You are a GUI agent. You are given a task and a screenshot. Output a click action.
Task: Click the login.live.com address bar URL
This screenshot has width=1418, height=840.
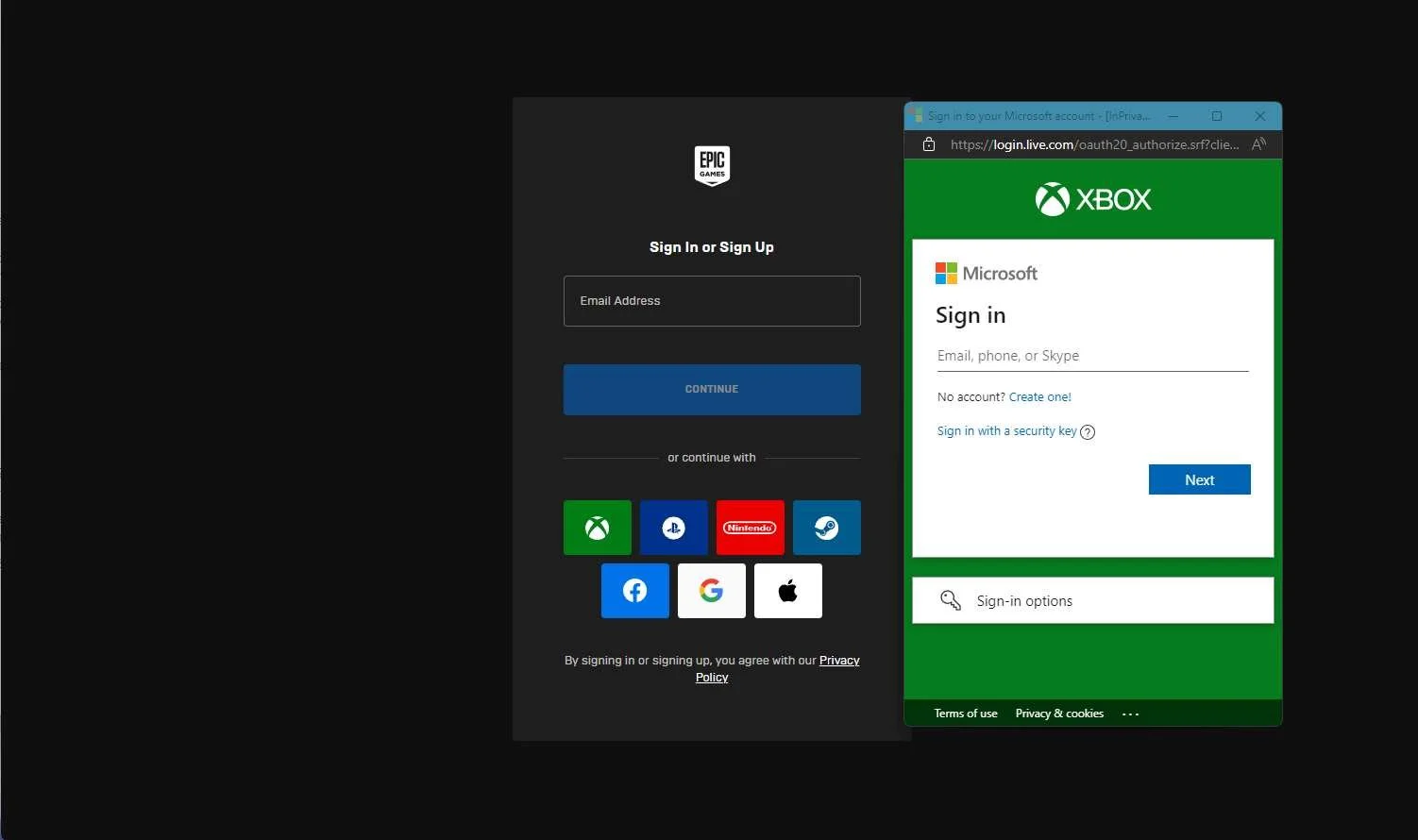click(1095, 144)
